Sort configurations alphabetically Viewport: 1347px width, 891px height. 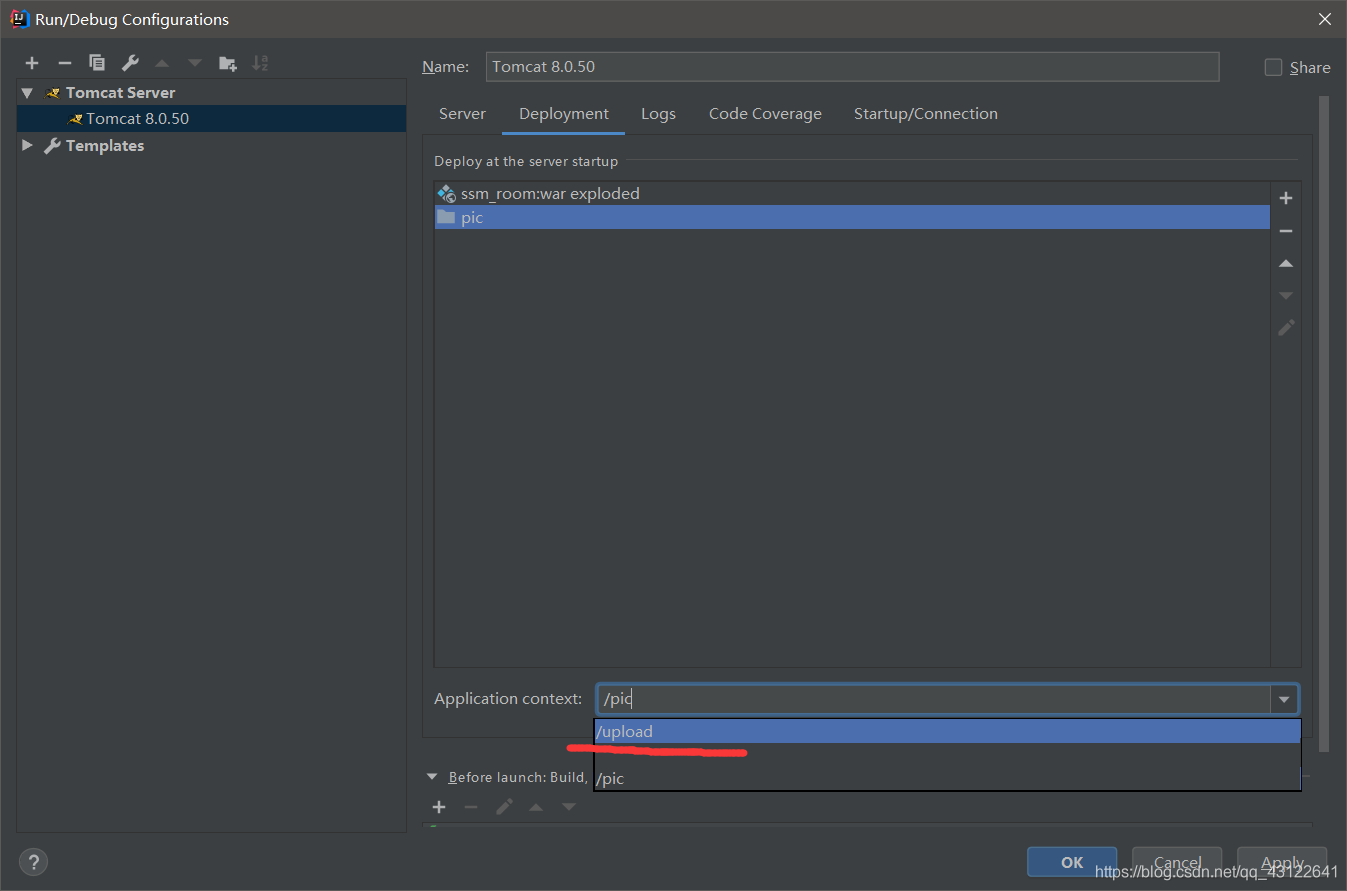[x=260, y=63]
